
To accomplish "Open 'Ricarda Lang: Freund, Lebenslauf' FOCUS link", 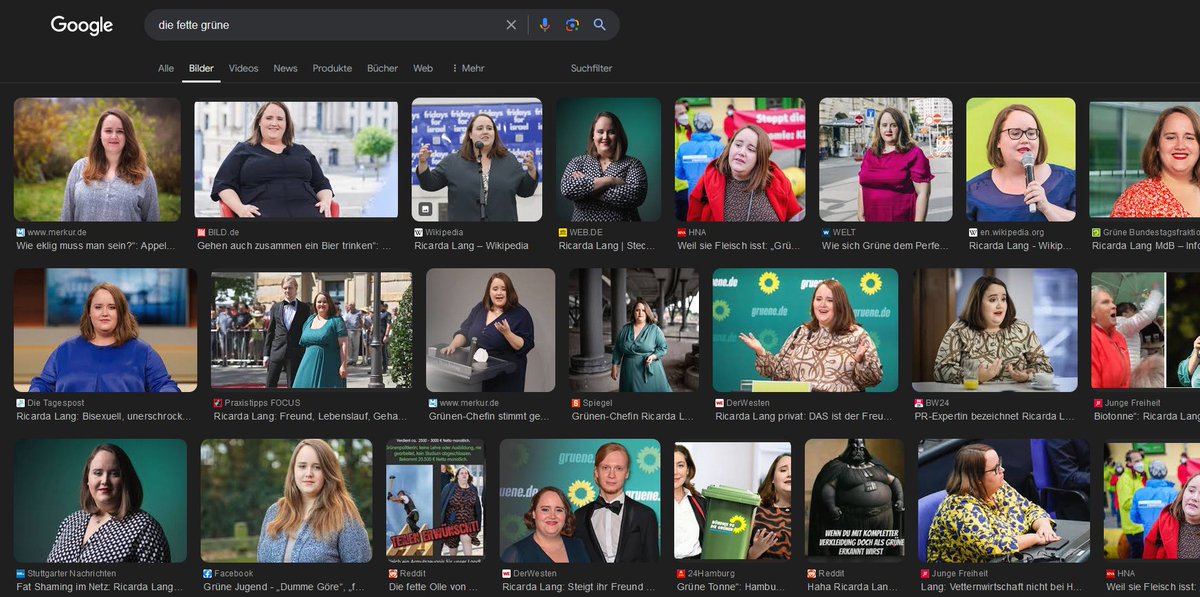I will pyautogui.click(x=310, y=416).
